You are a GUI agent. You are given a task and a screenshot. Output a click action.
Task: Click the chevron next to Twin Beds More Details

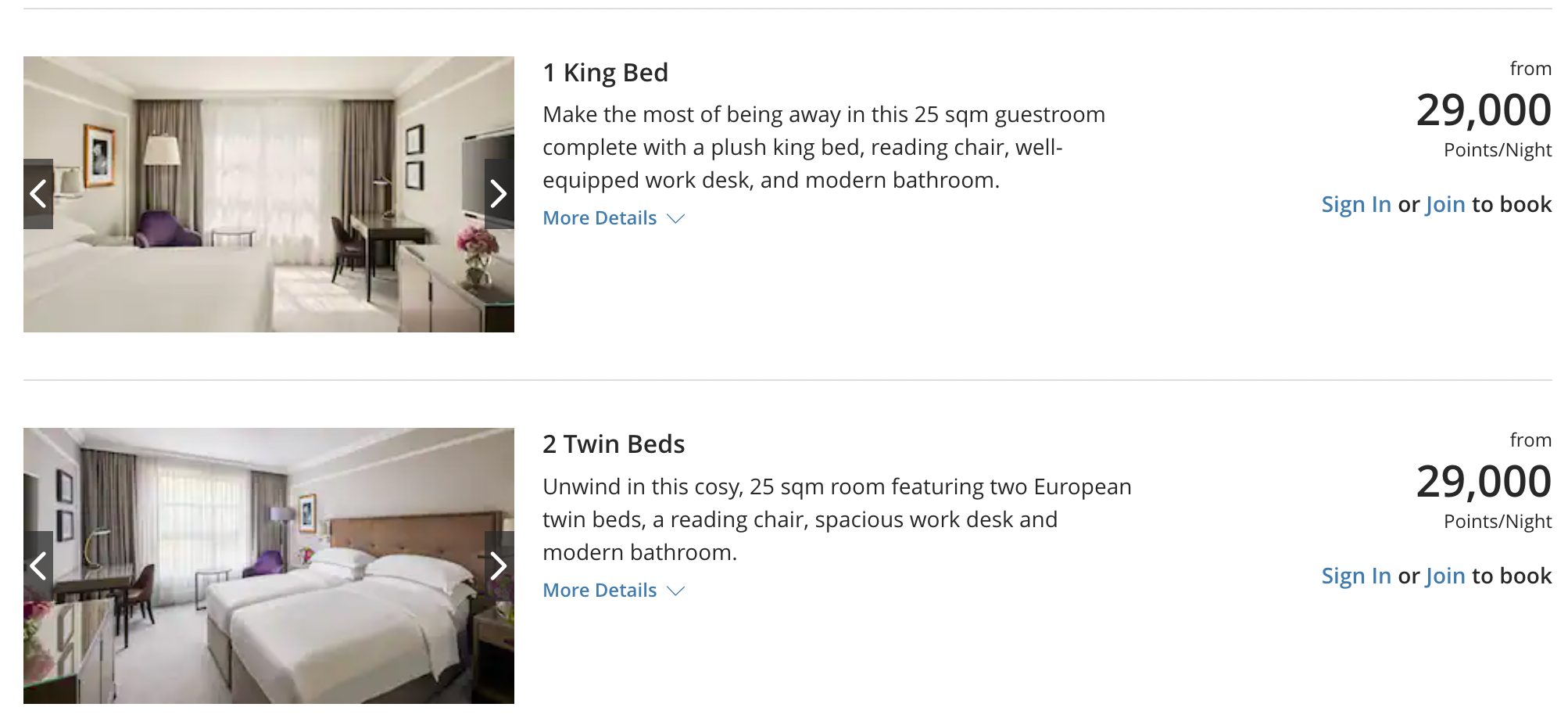click(x=675, y=592)
